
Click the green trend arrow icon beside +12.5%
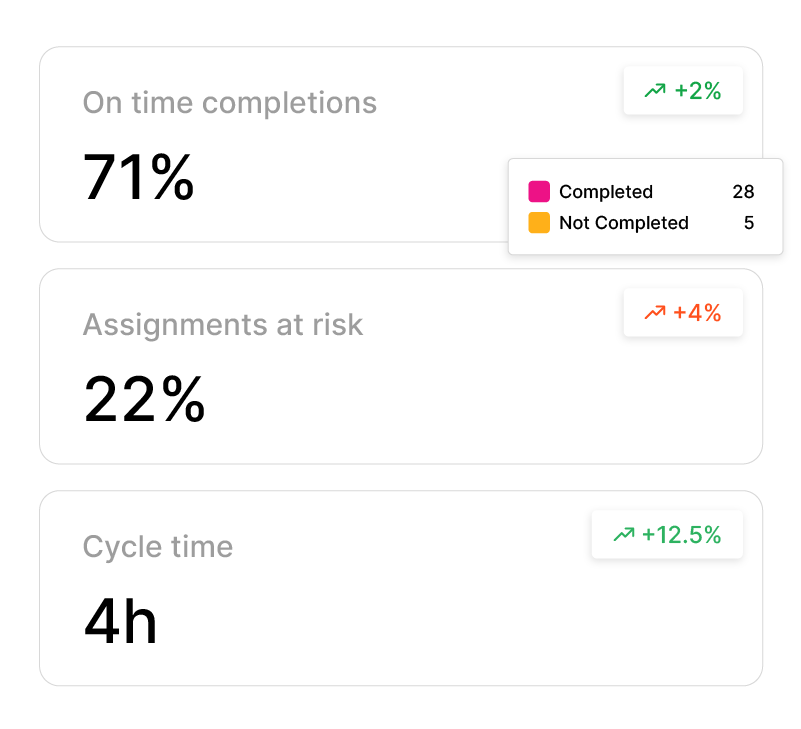coord(624,535)
